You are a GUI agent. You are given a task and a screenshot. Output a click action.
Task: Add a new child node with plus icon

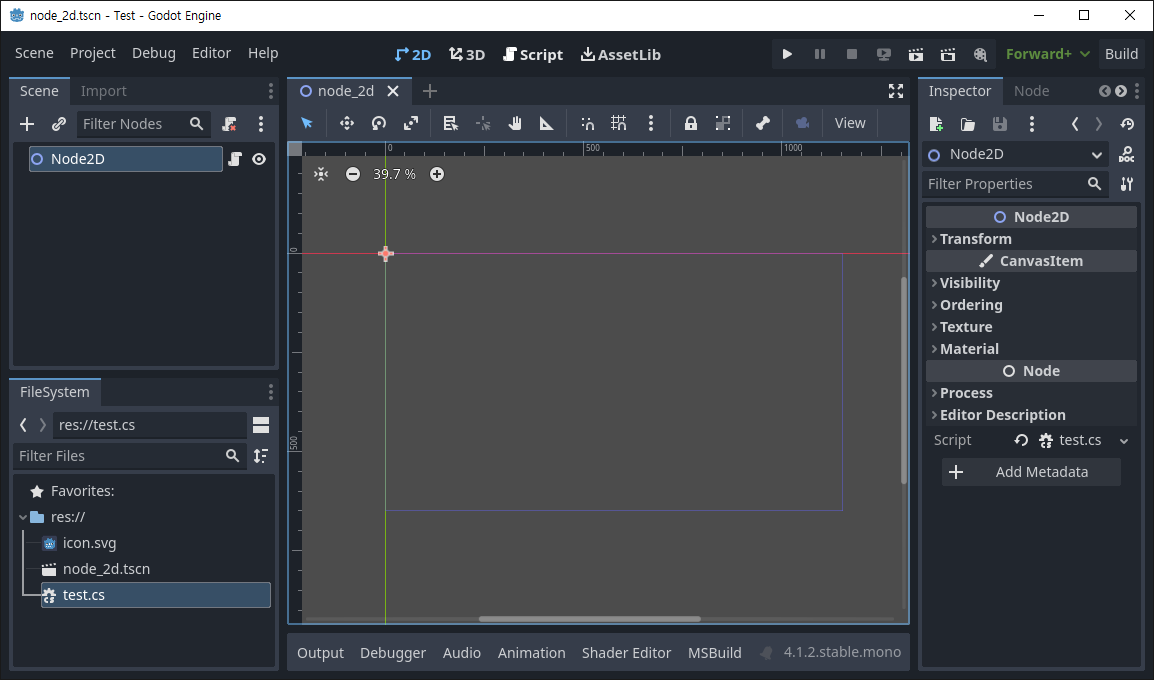[27, 124]
